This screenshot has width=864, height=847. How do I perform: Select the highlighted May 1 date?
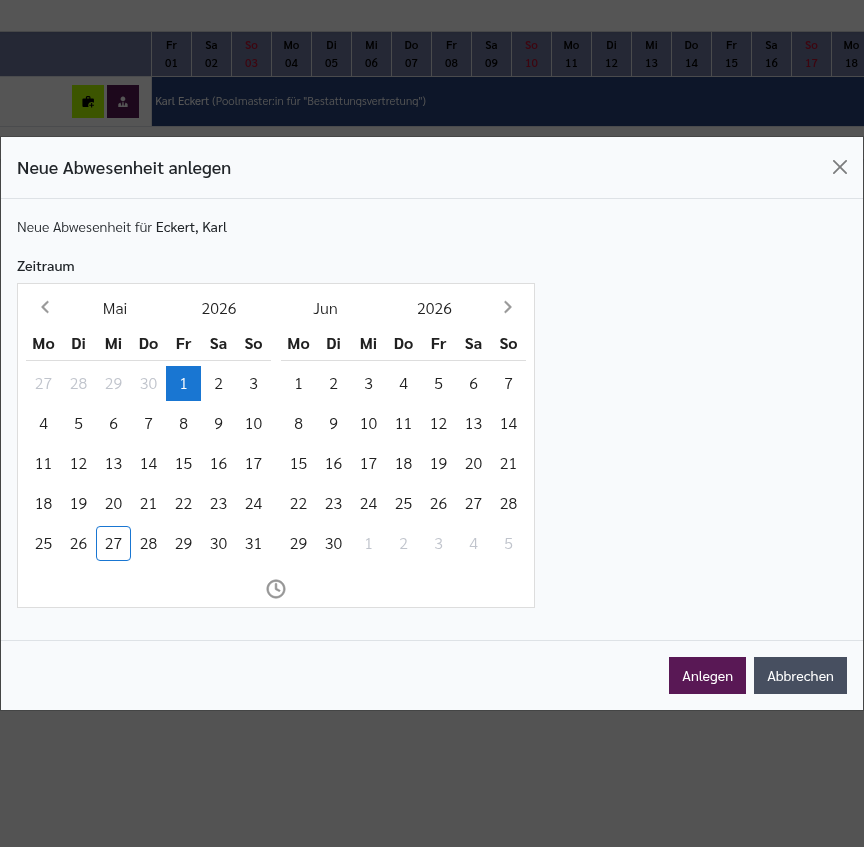click(183, 384)
